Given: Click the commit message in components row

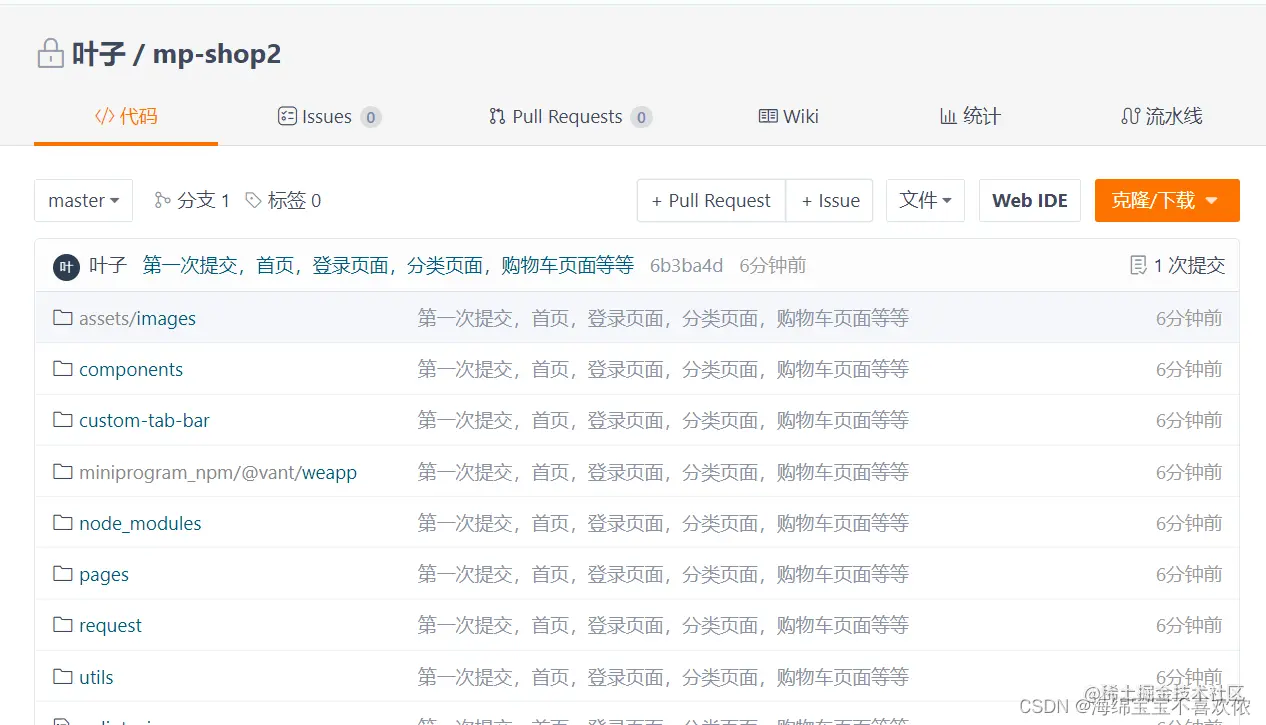Looking at the screenshot, I should pyautogui.click(x=663, y=369).
